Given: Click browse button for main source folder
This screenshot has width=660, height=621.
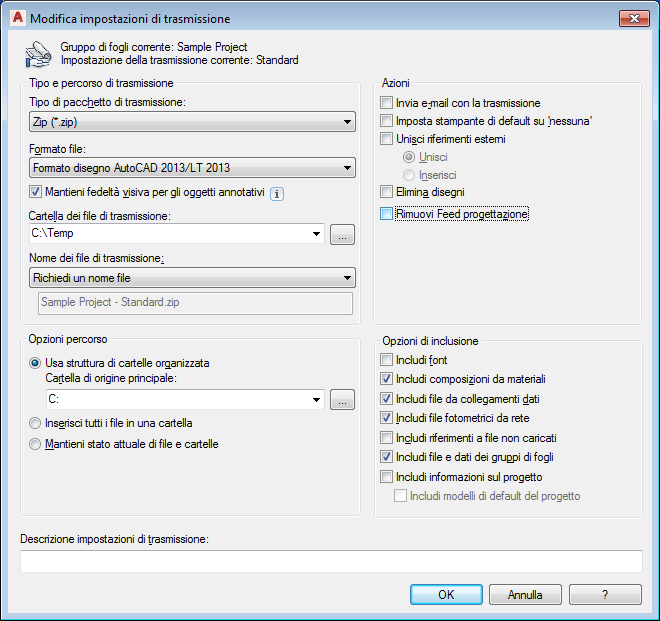Looking at the screenshot, I should tap(342, 400).
